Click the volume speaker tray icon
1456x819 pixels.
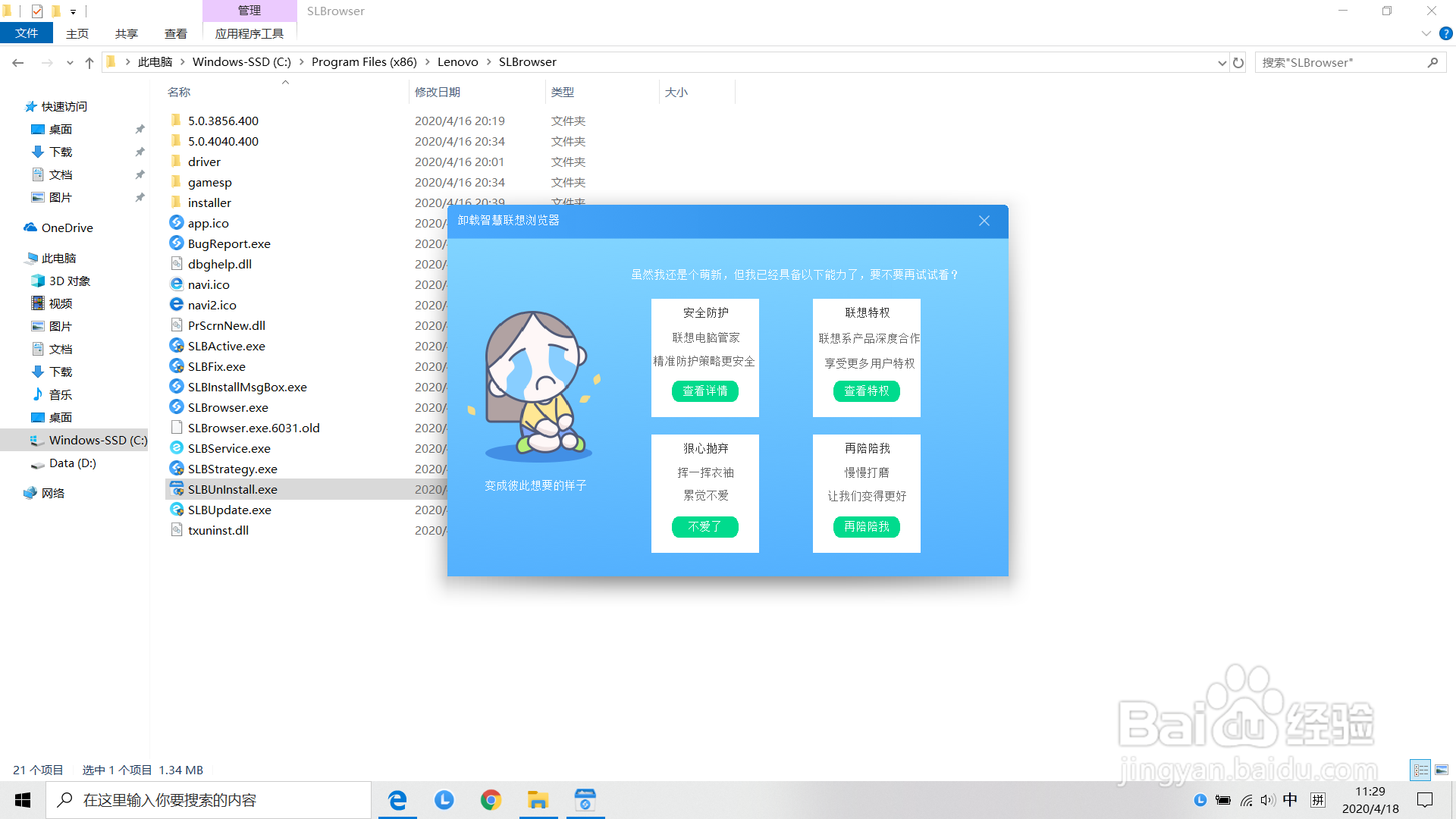click(1267, 800)
